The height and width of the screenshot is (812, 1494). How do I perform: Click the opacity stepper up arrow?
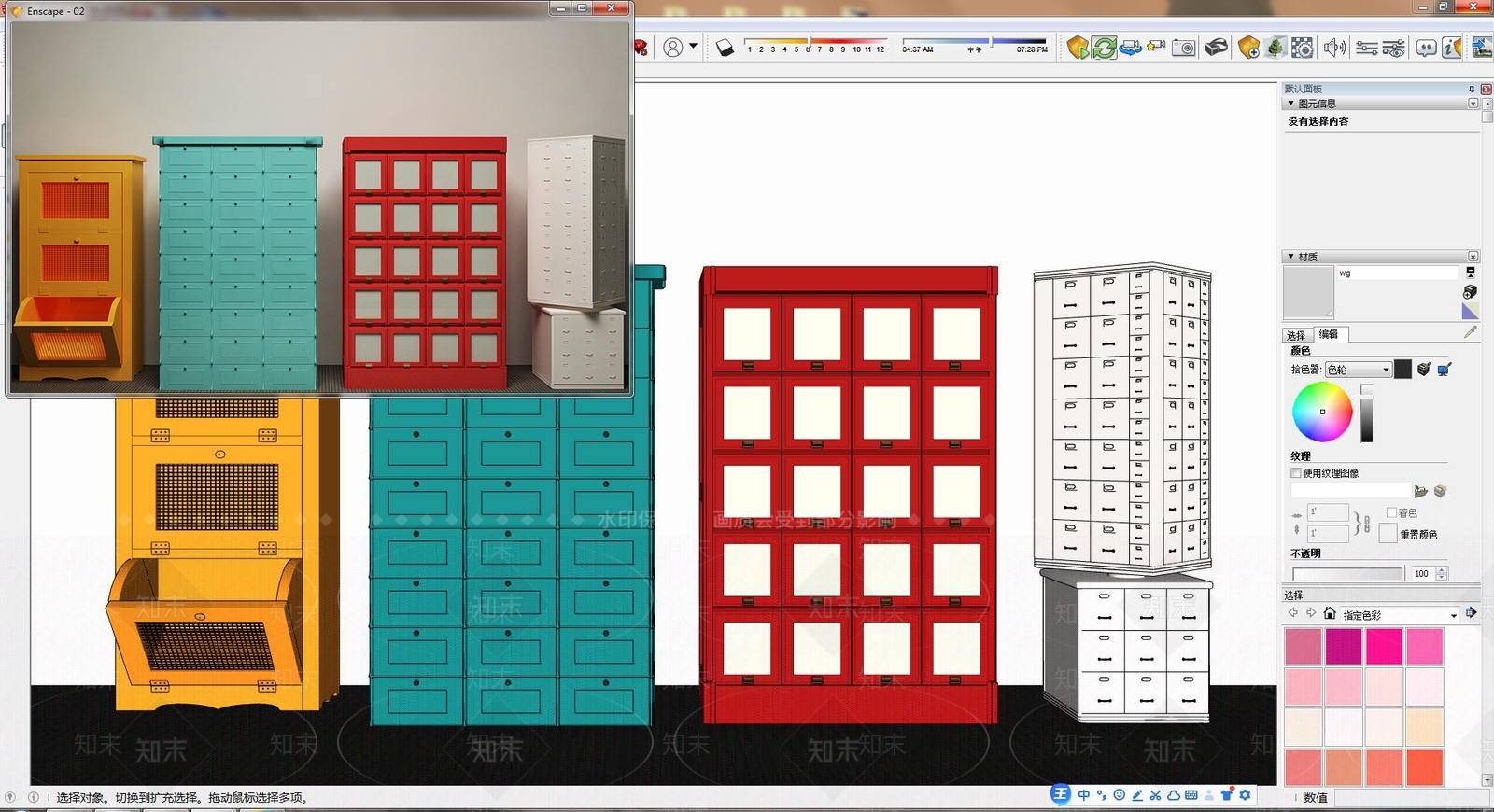click(x=1442, y=569)
